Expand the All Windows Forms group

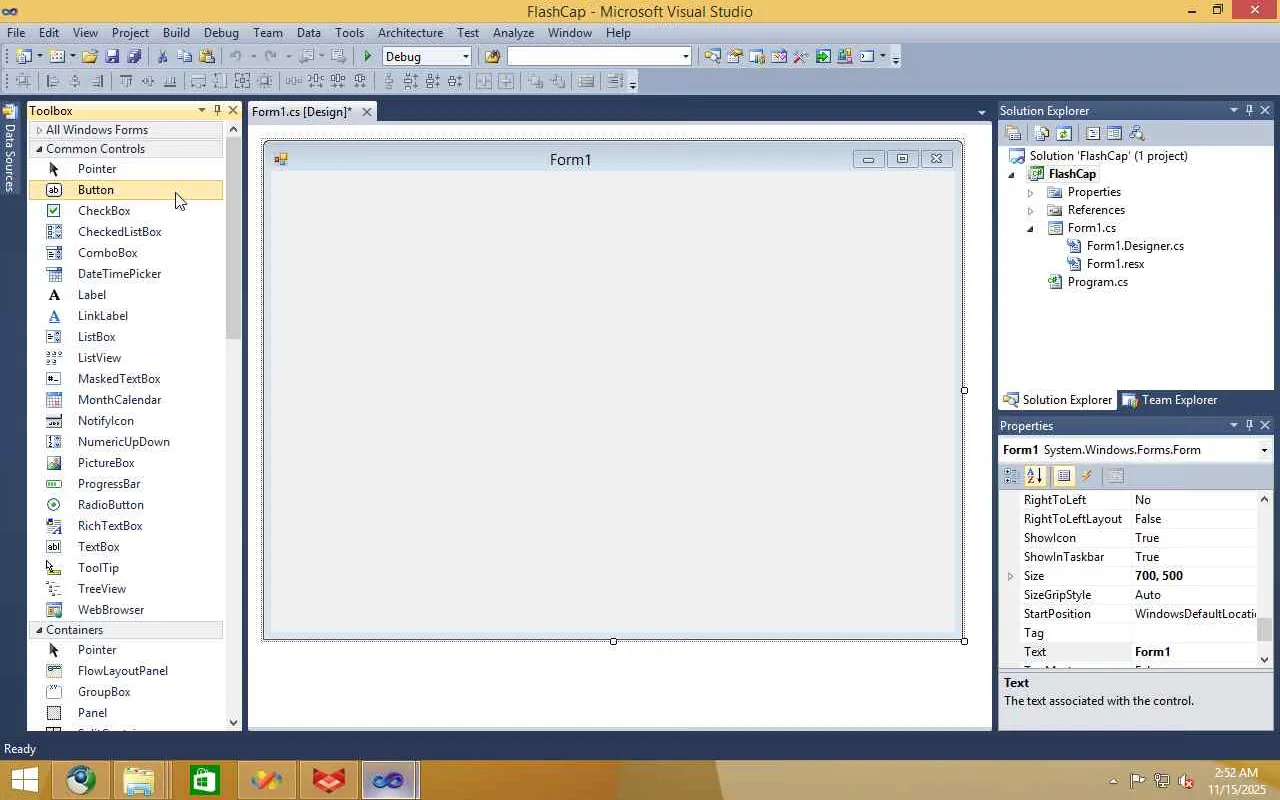tap(39, 130)
